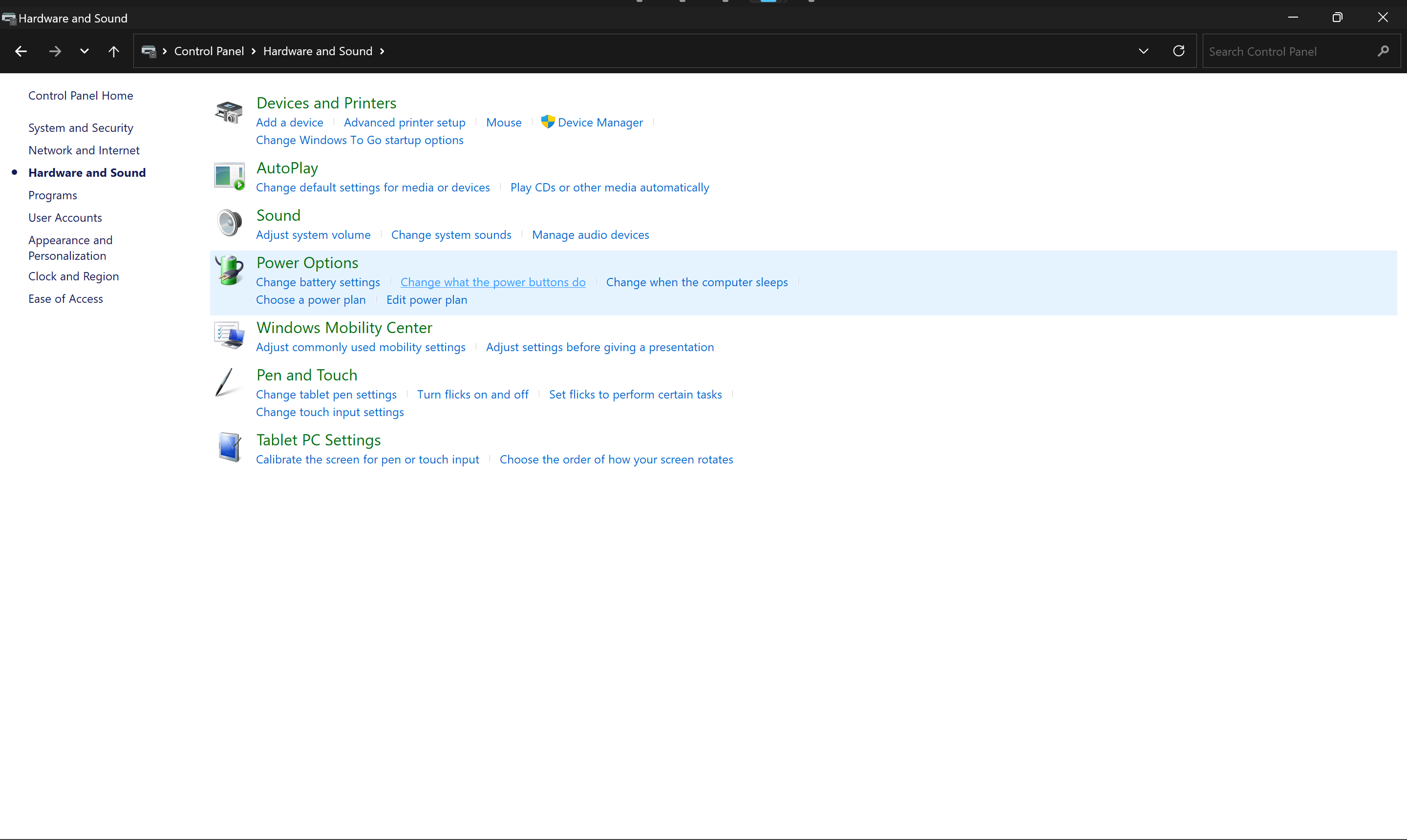Viewport: 1407px width, 840px height.
Task: Open Manage audio devices
Action: pos(590,235)
